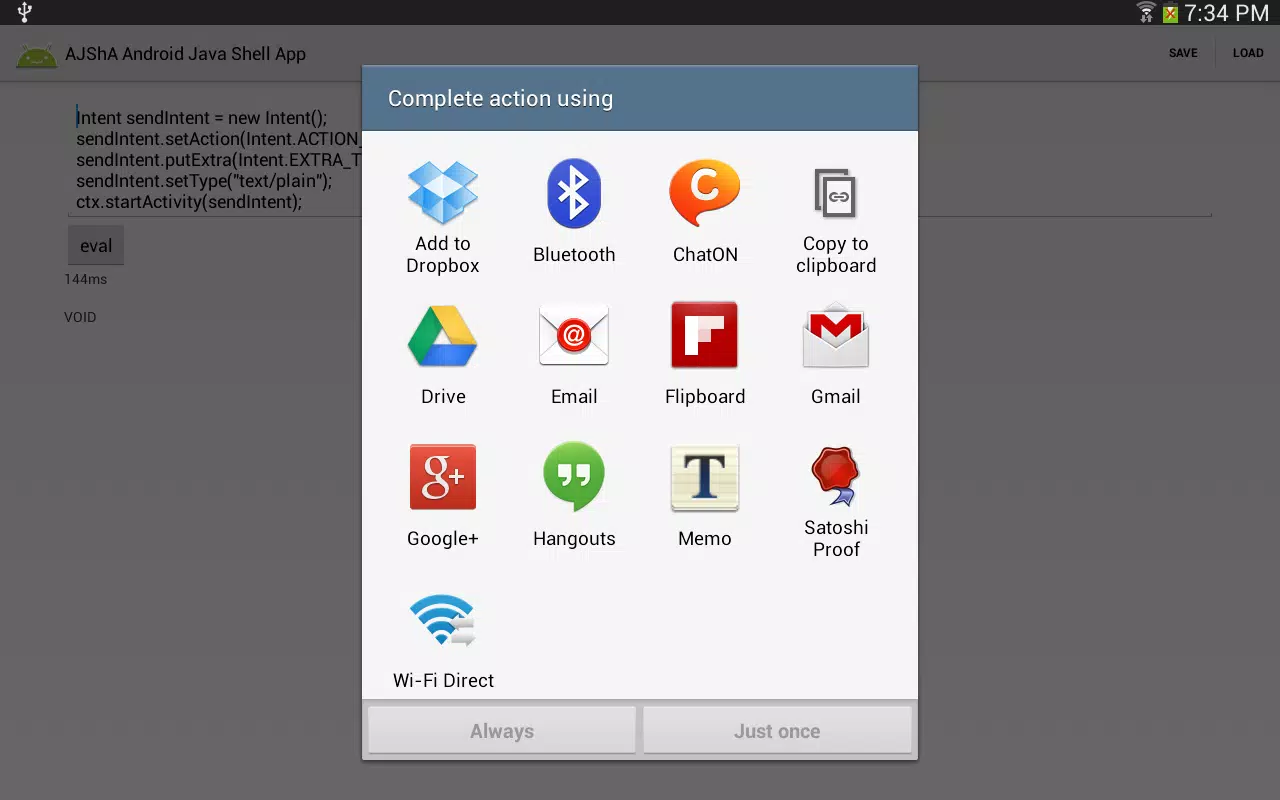
Task: Tap the Just once button
Action: point(777,731)
